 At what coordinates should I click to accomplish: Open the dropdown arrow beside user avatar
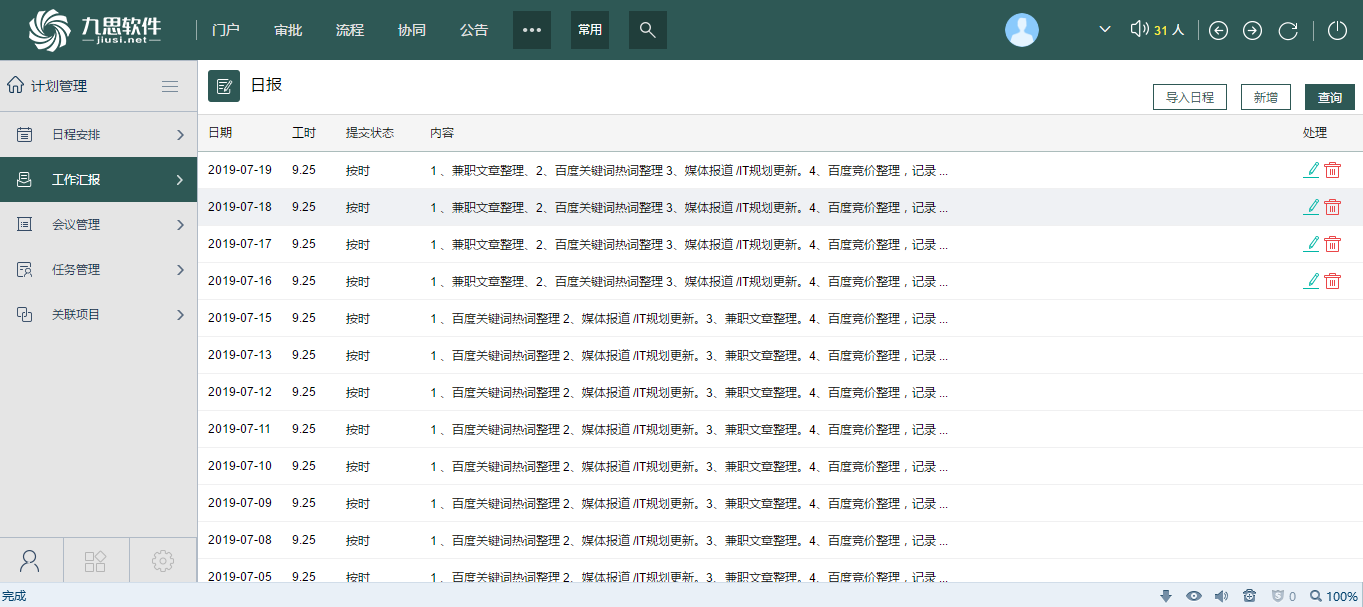point(1105,30)
